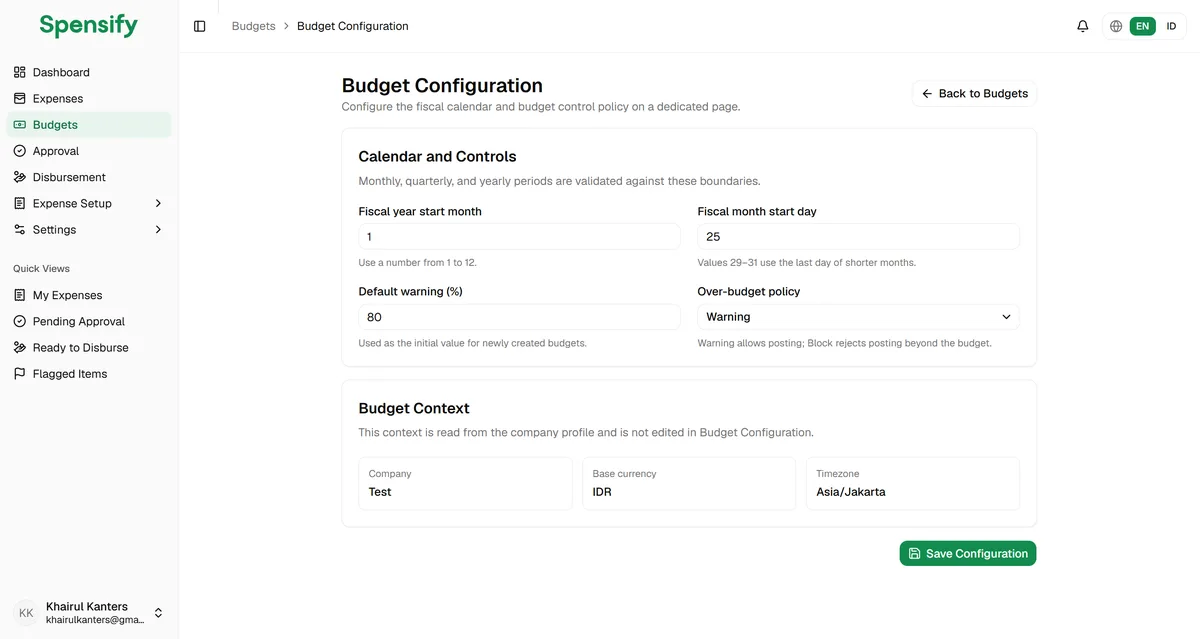Open Pending Approval quick view
1200x639 pixels.
(x=89, y=321)
